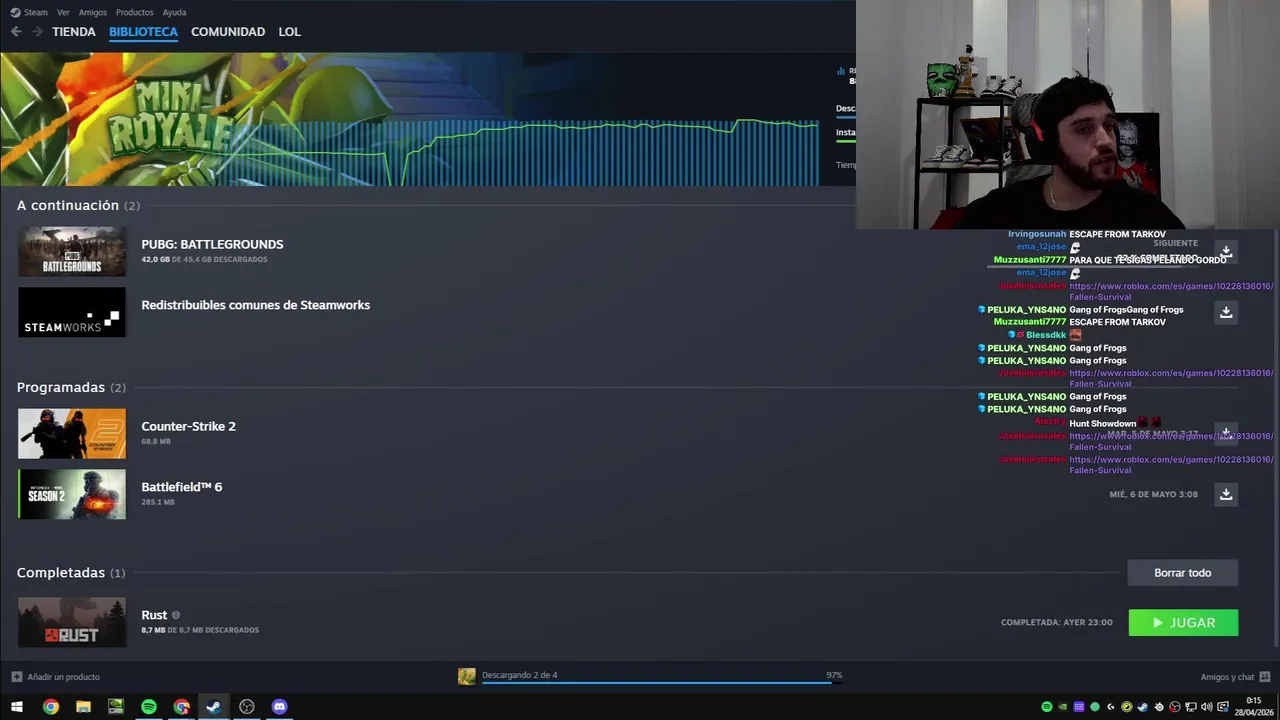This screenshot has height=720, width=1280.
Task: Select Redistribuibles comunes de Steamworks title
Action: 255,305
